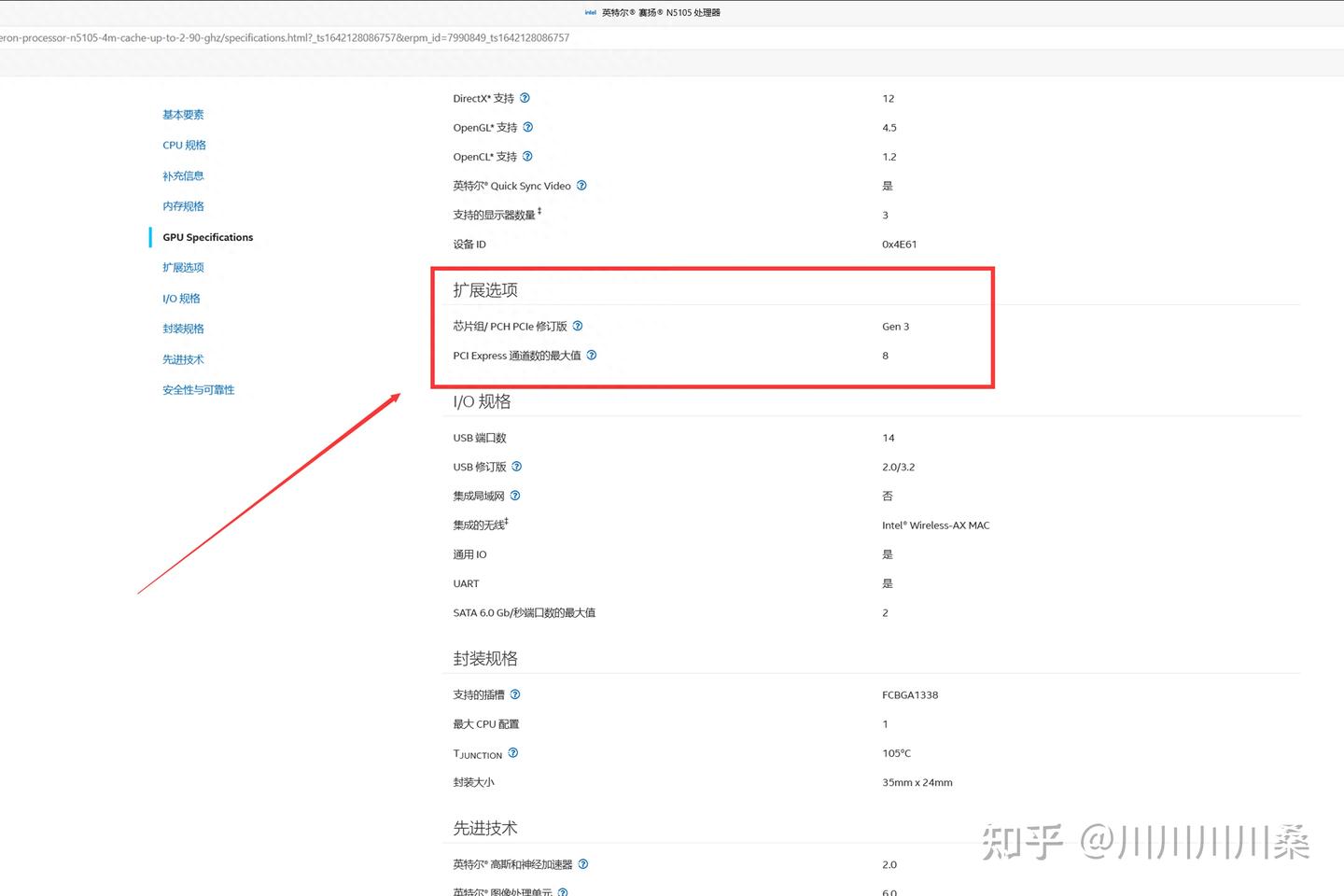Navigate to 扩展选项 in the sidebar
The image size is (1344, 896).
pos(183,268)
